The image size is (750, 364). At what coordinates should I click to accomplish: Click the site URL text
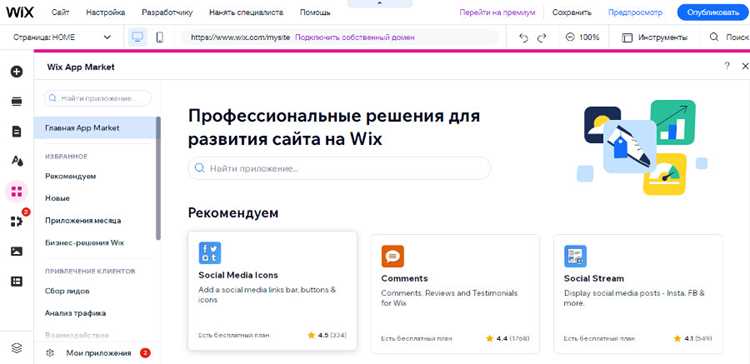tap(240, 37)
